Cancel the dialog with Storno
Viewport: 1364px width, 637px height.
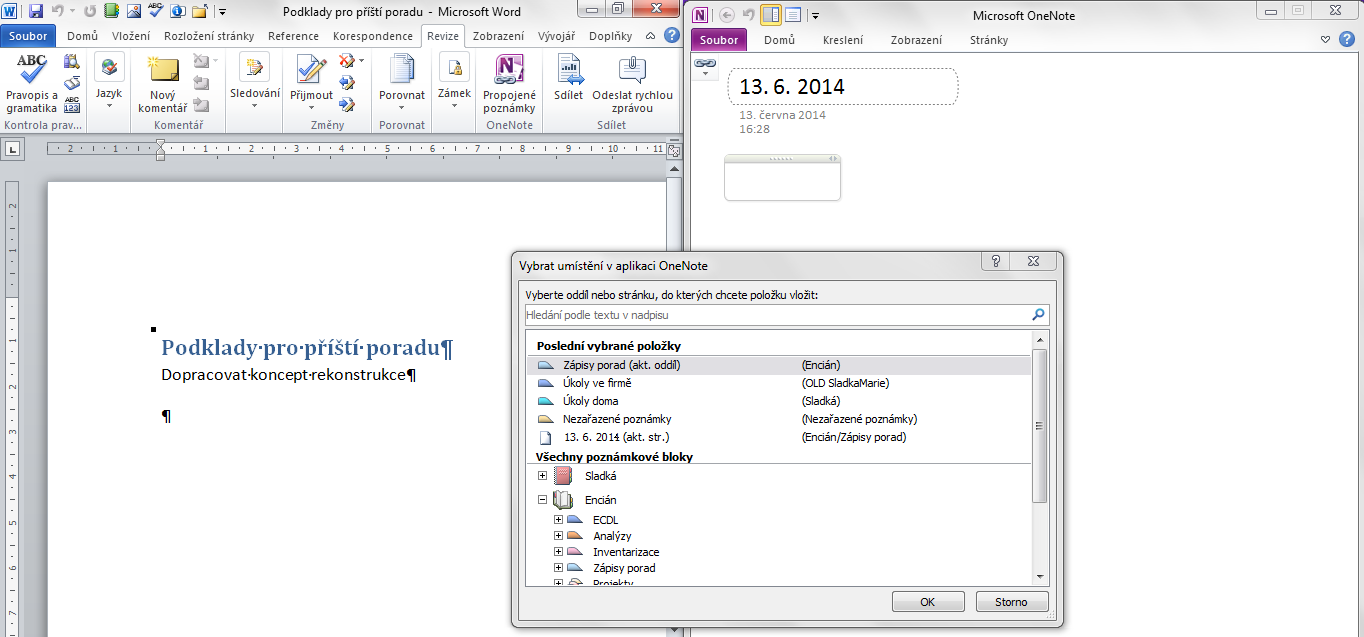tap(1012, 602)
